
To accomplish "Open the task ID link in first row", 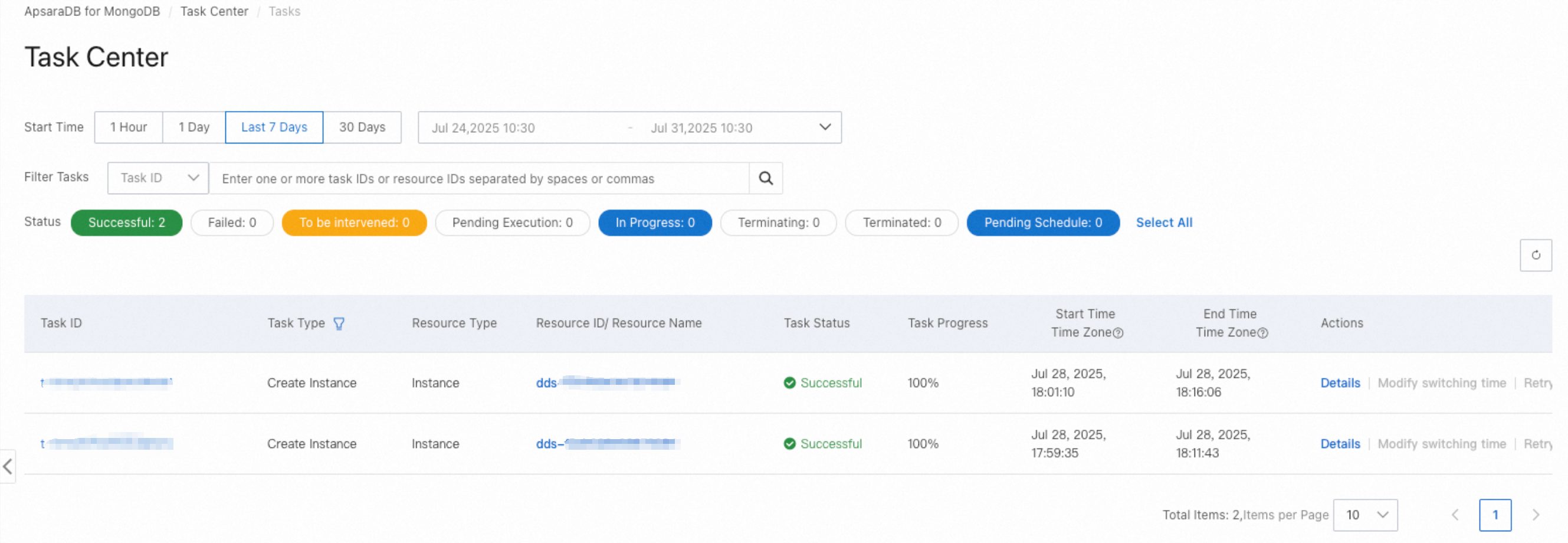I will [107, 382].
